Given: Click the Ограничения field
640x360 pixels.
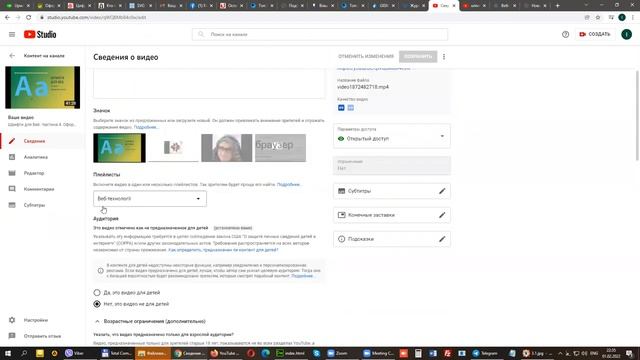Looking at the screenshot, I should click(x=392, y=165).
